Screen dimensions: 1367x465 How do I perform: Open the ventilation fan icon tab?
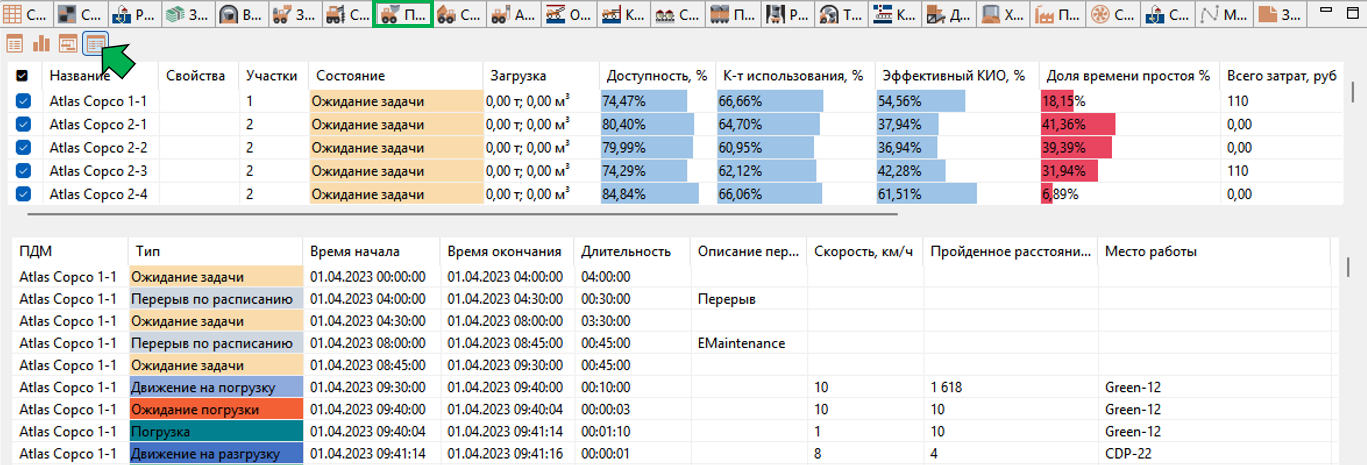coord(1111,15)
